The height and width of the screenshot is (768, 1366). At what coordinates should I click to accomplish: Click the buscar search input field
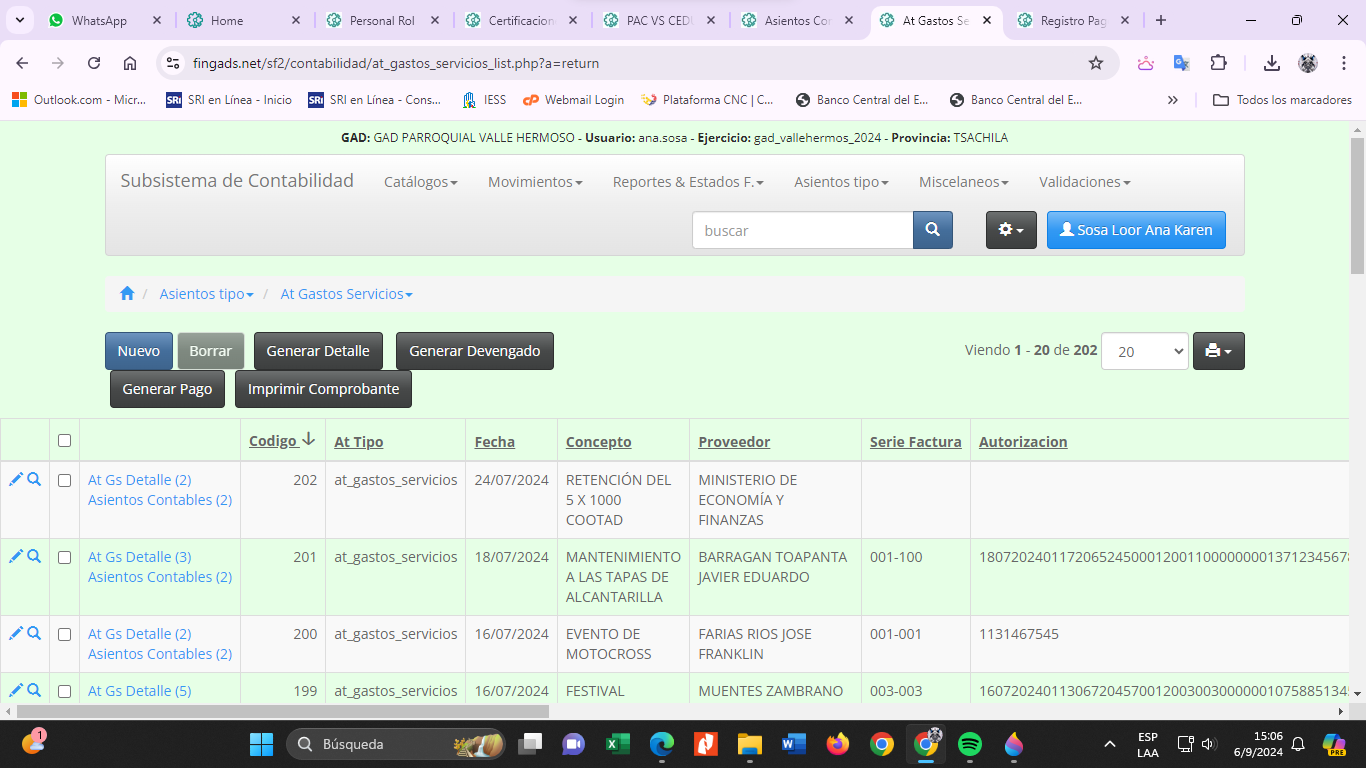802,230
